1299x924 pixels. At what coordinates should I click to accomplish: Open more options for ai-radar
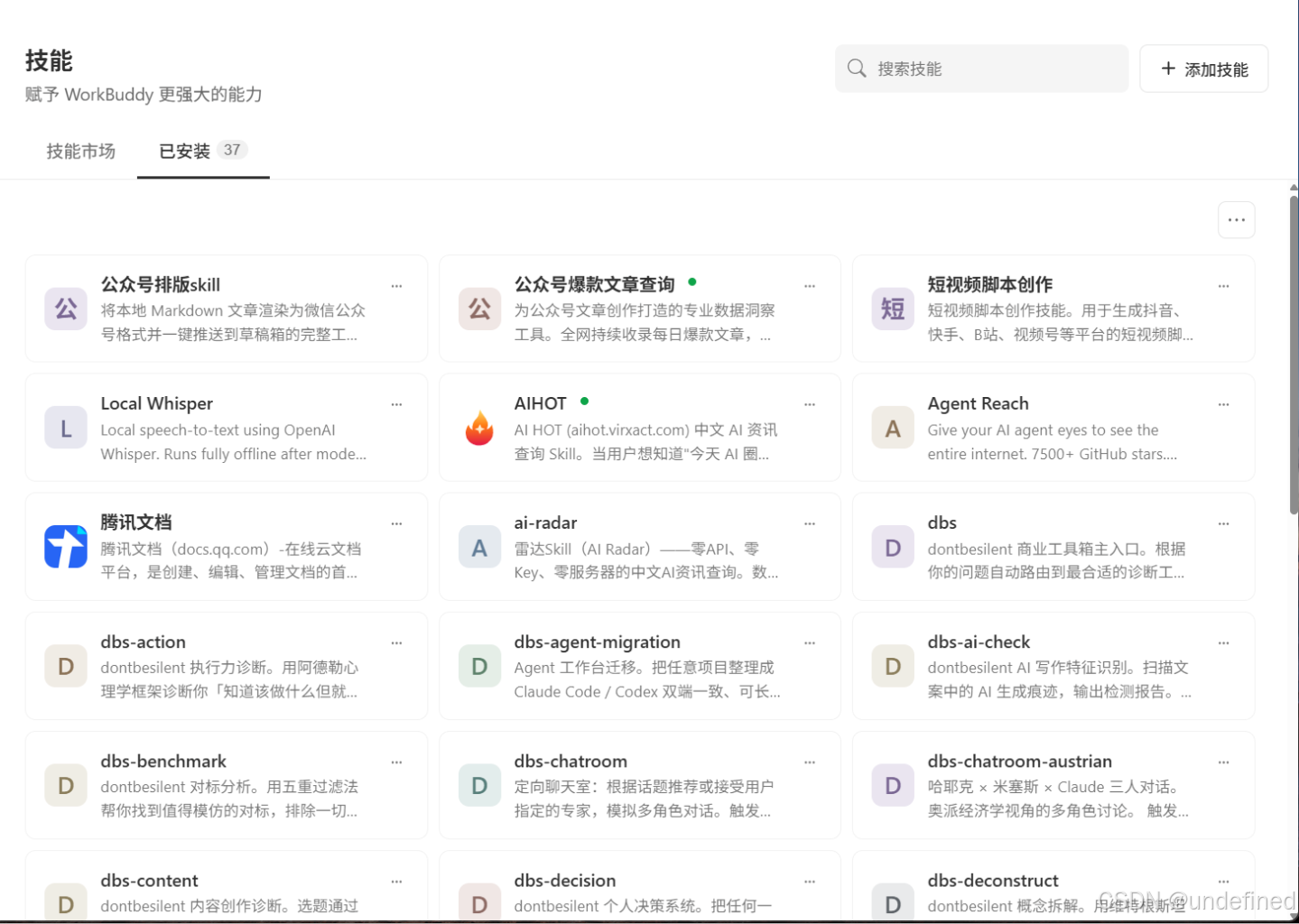click(x=810, y=524)
